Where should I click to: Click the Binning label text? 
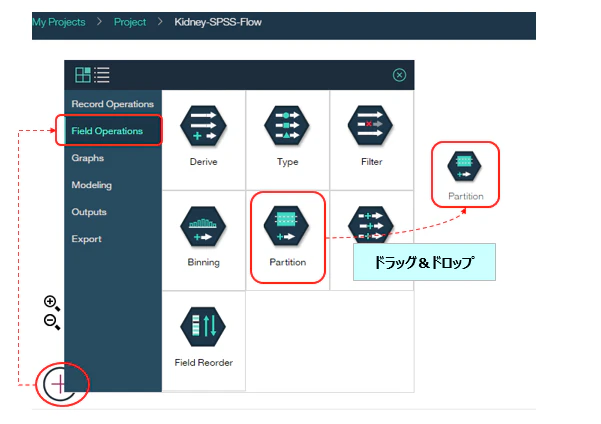pyautogui.click(x=204, y=263)
